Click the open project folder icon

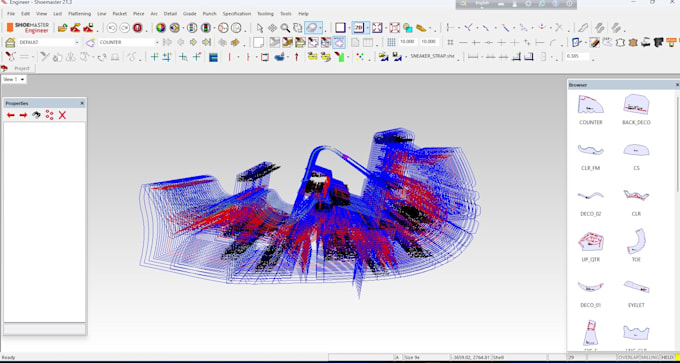(62, 28)
